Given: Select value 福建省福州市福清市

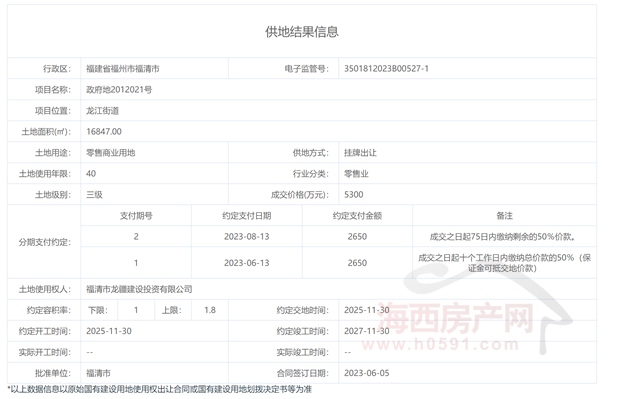Looking at the screenshot, I should (122, 69).
